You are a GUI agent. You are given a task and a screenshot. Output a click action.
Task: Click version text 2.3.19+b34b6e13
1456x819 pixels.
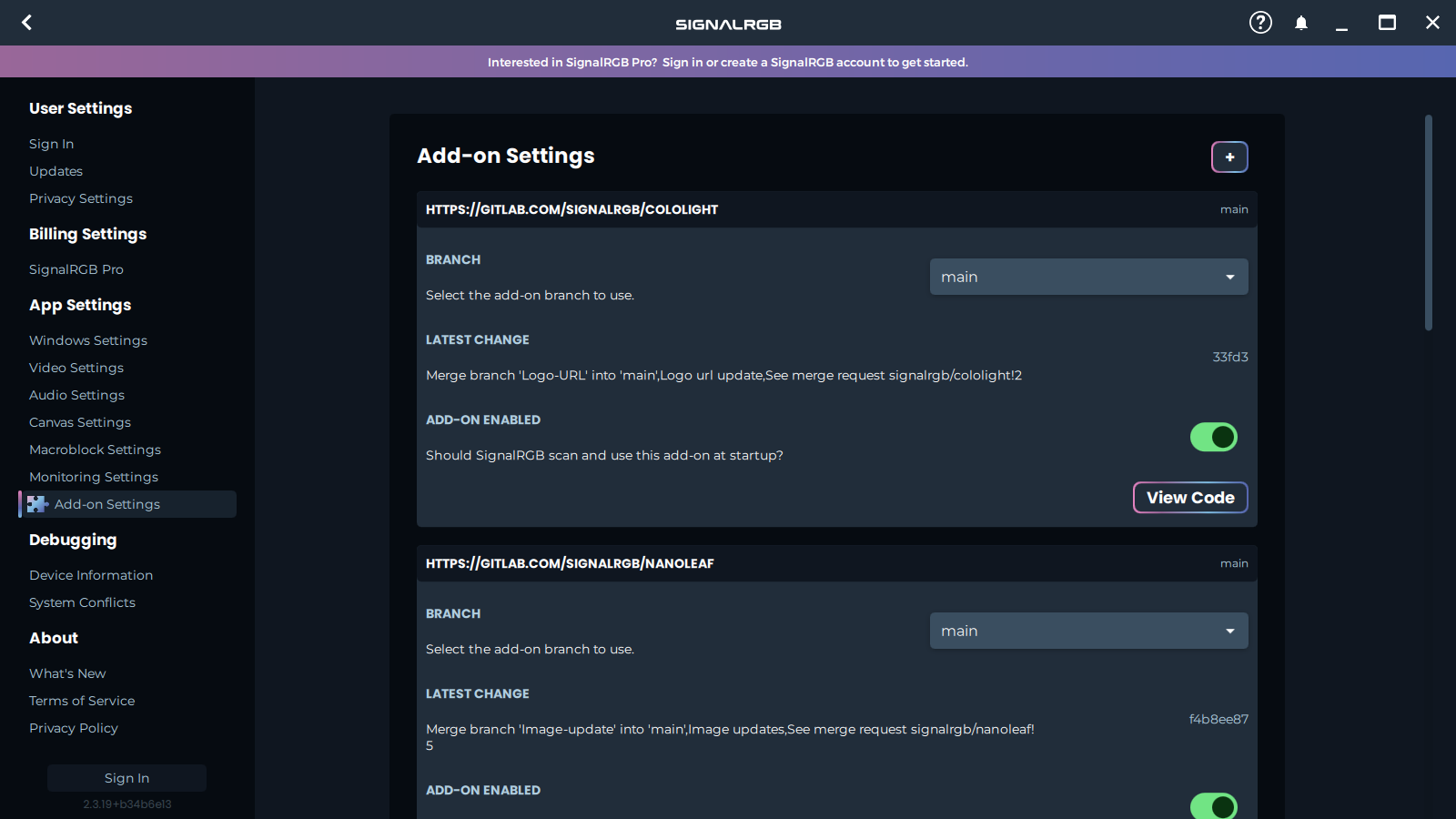click(x=127, y=804)
